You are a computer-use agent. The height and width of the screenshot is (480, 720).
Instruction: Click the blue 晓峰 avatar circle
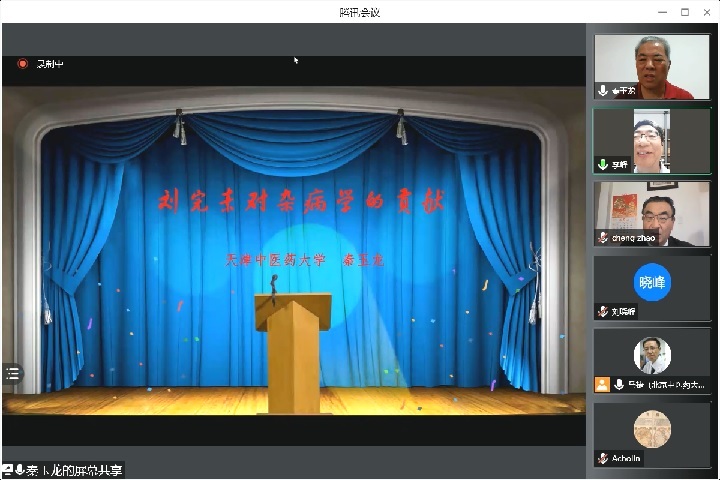(x=652, y=282)
